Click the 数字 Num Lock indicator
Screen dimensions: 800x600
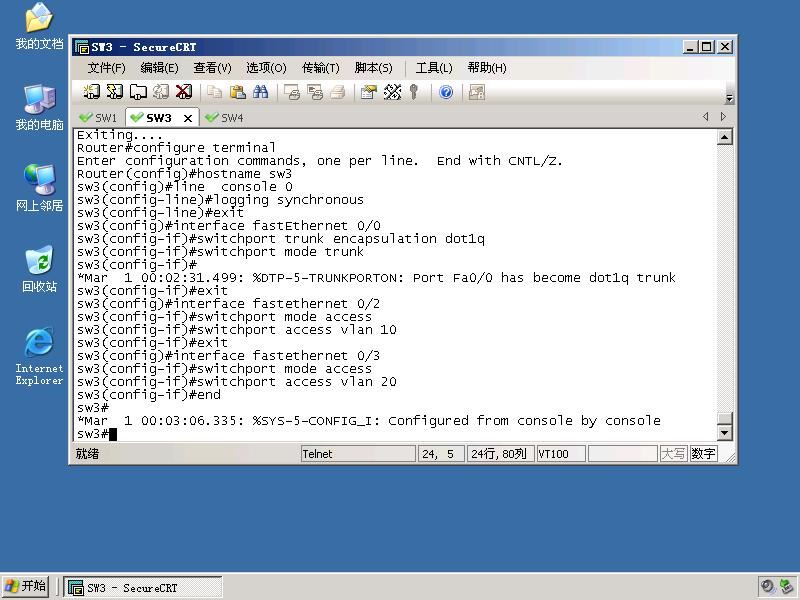(x=703, y=454)
